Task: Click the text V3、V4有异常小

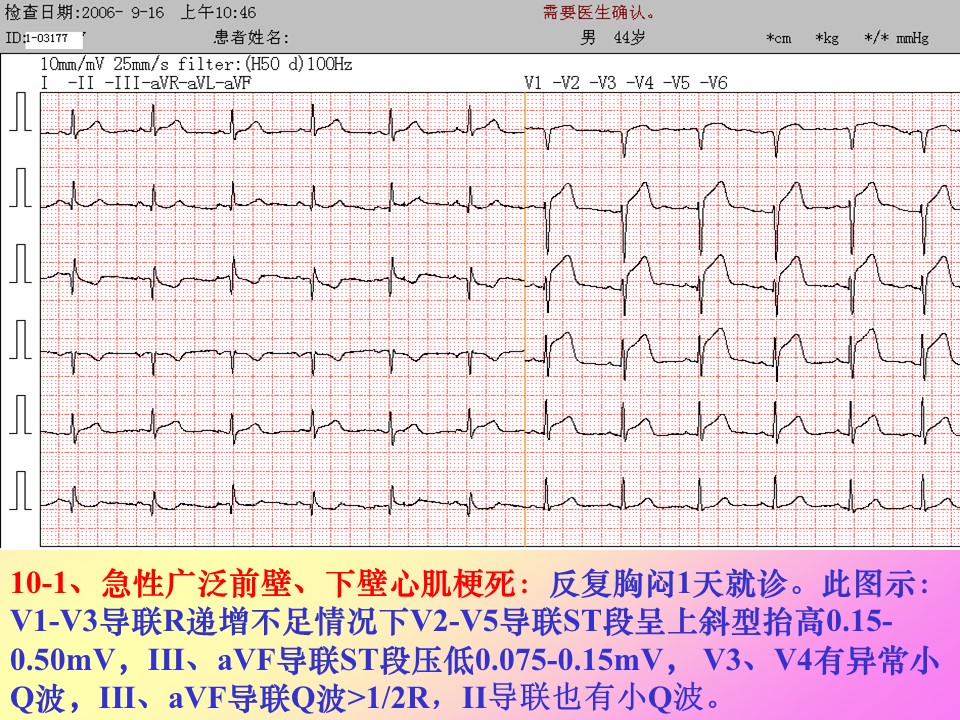Action: [822, 660]
